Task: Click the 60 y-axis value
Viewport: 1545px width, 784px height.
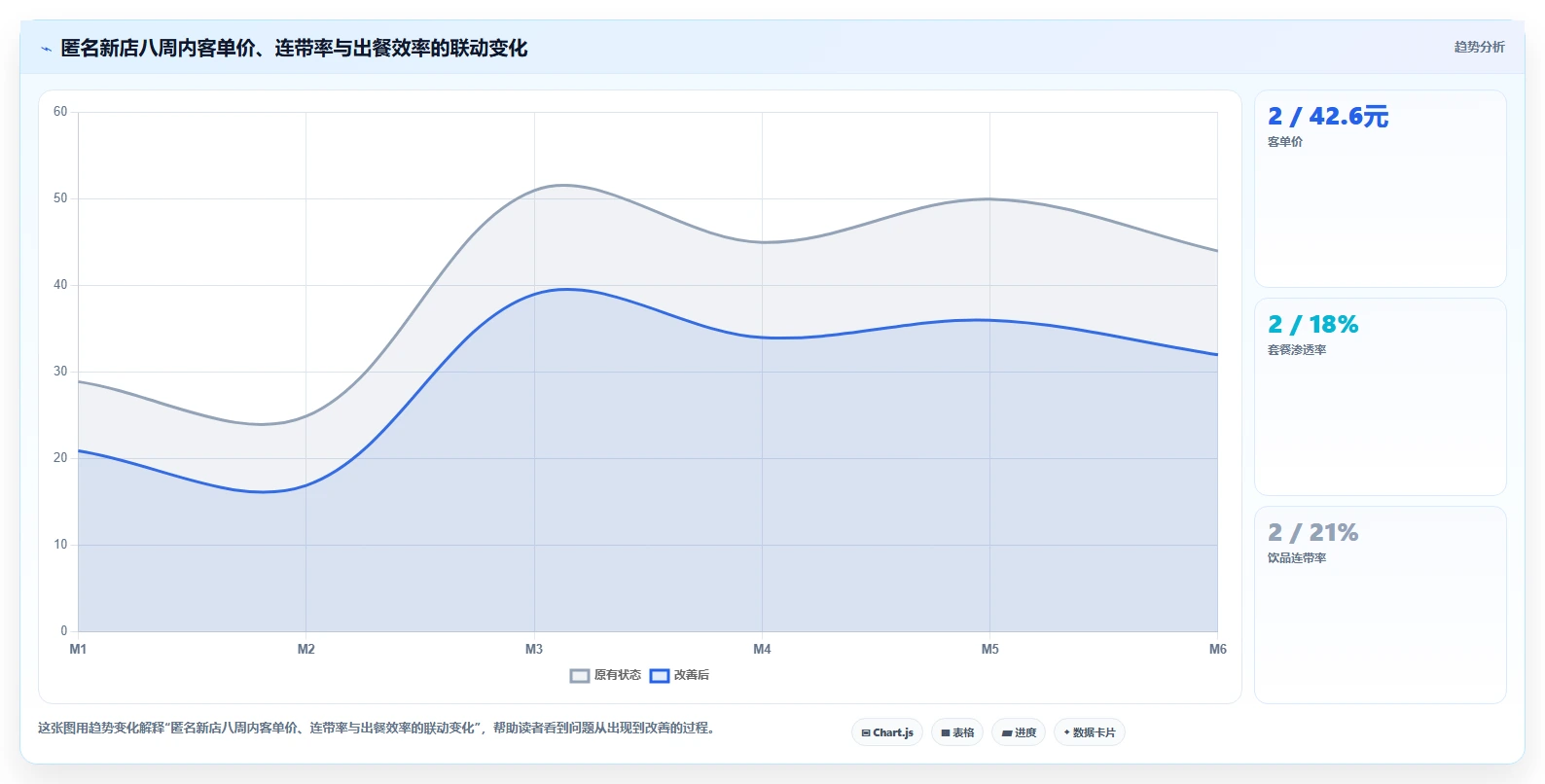Action: tap(60, 112)
